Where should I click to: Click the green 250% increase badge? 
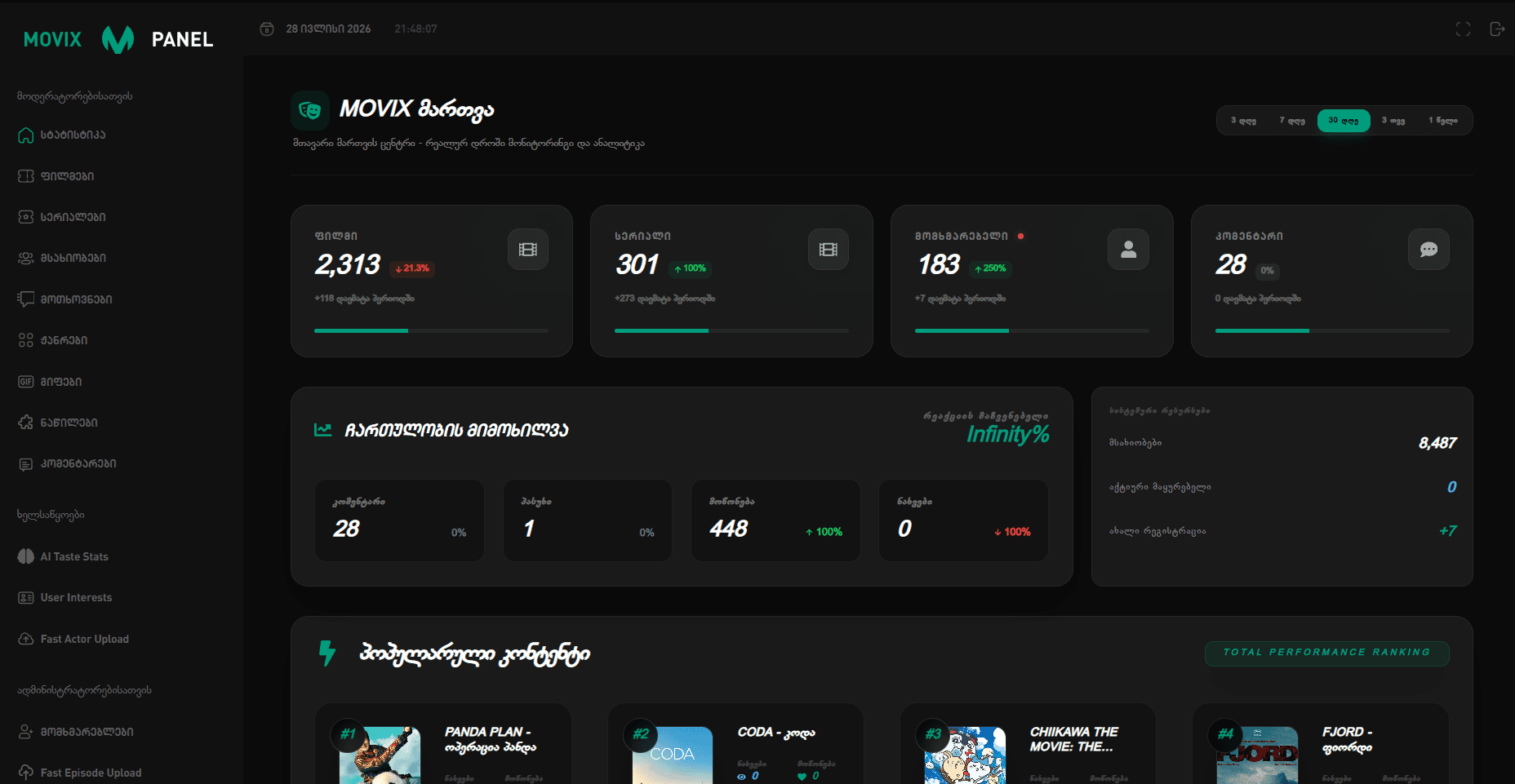click(990, 268)
